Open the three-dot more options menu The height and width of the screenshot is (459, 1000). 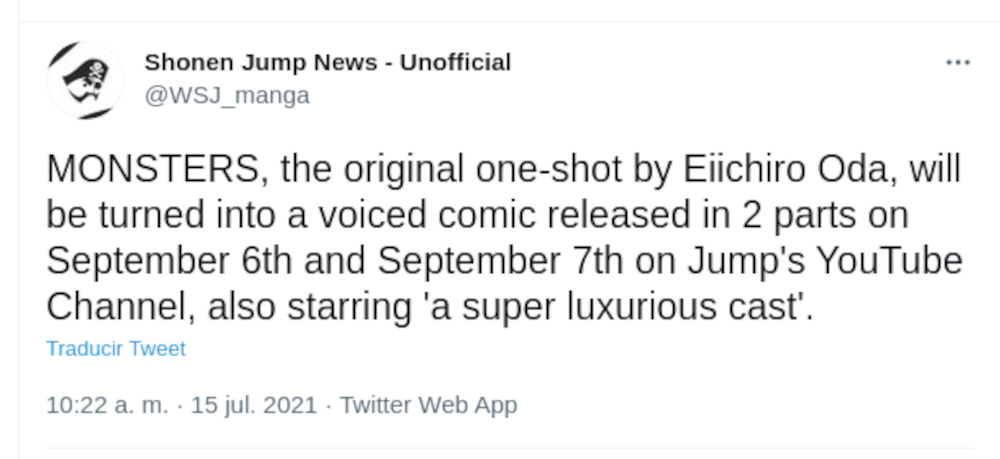pos(957,63)
